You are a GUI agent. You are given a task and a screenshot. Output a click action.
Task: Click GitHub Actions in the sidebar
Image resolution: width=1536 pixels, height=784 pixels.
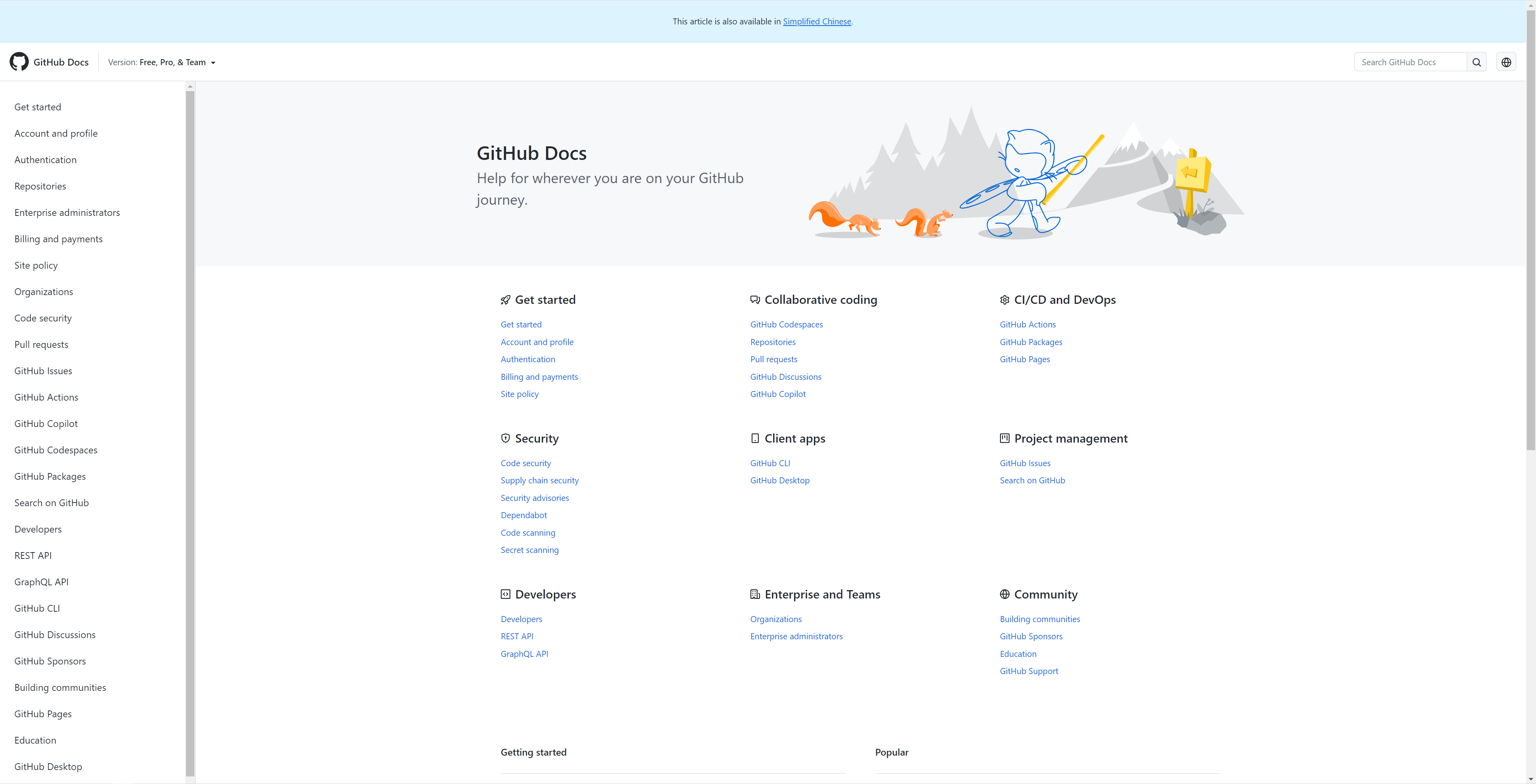click(x=46, y=397)
